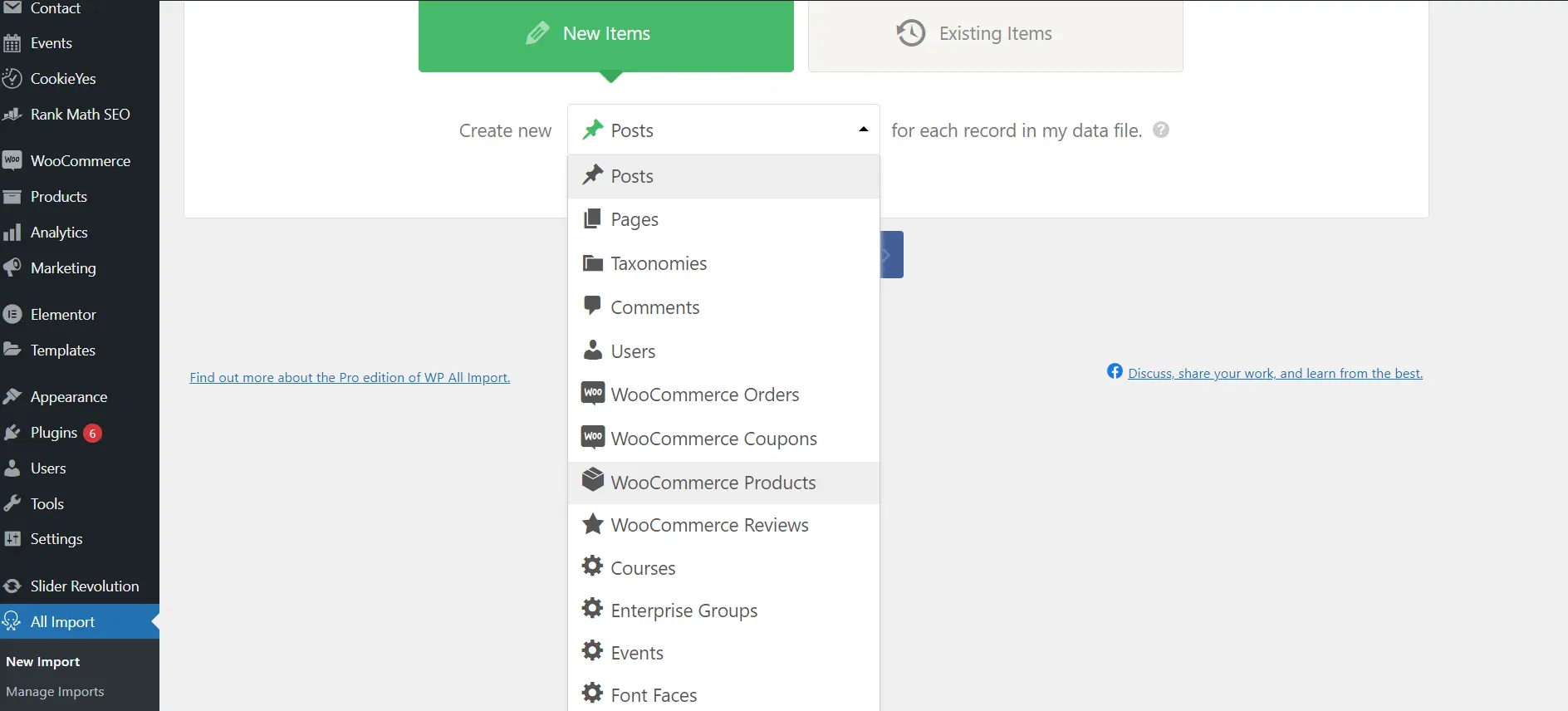This screenshot has width=1568, height=711.
Task: Click the Templates folder icon in sidebar
Action: point(12,350)
